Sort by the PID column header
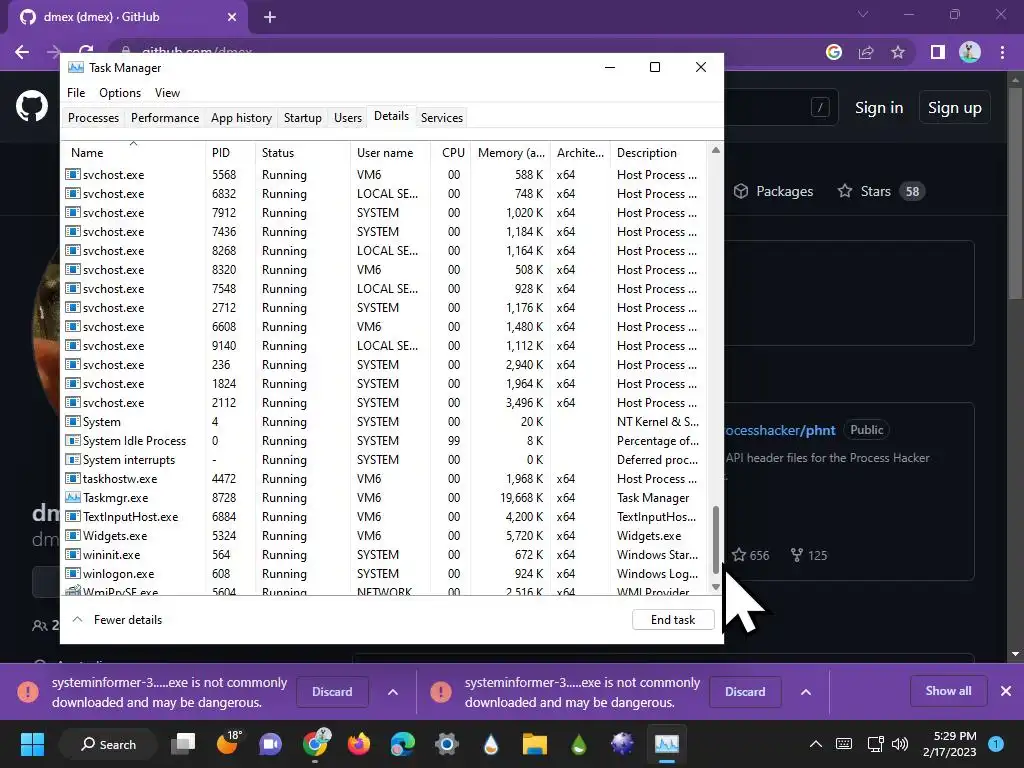The image size is (1024, 768). [x=230, y=152]
